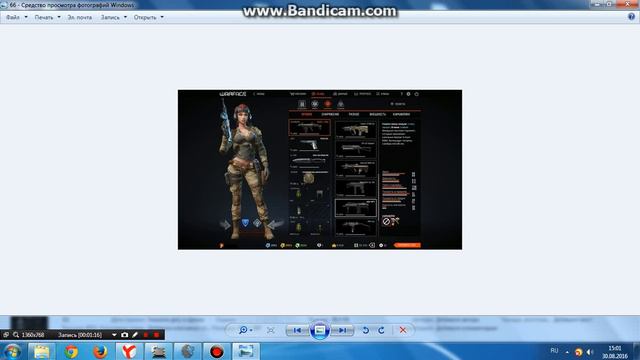Open the clock showing 15:01
Image resolution: width=640 pixels, height=360 pixels.
pos(615,352)
